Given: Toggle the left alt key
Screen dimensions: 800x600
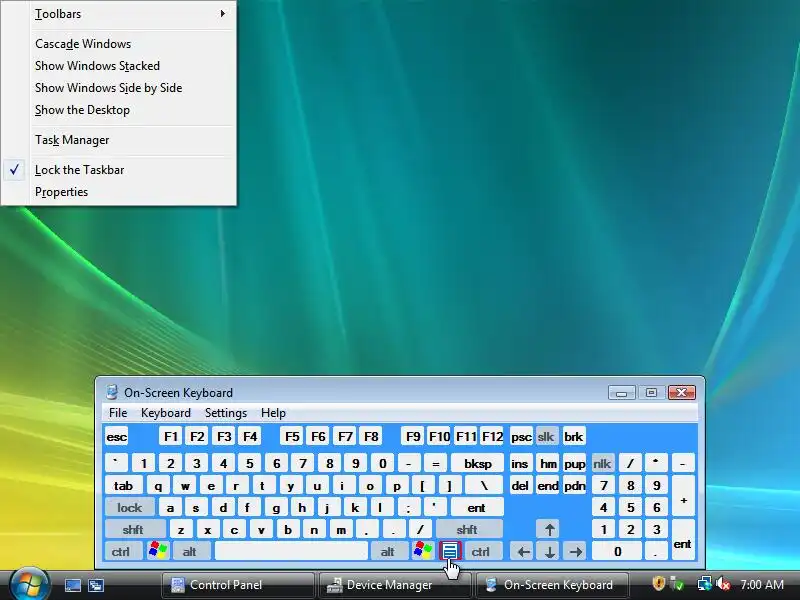Looking at the screenshot, I should click(x=190, y=551).
